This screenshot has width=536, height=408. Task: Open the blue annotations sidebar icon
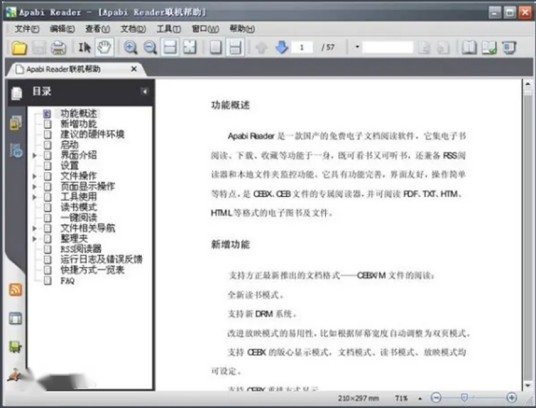16,150
